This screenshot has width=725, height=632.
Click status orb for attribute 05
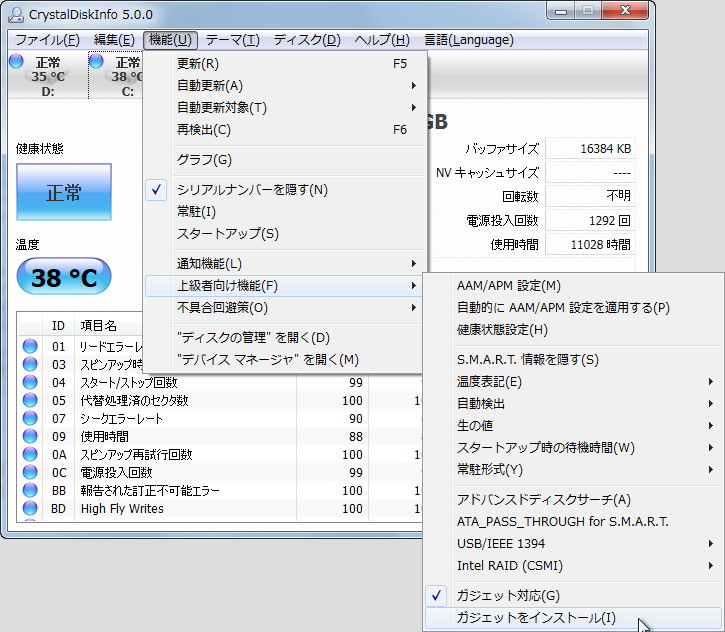click(x=30, y=400)
